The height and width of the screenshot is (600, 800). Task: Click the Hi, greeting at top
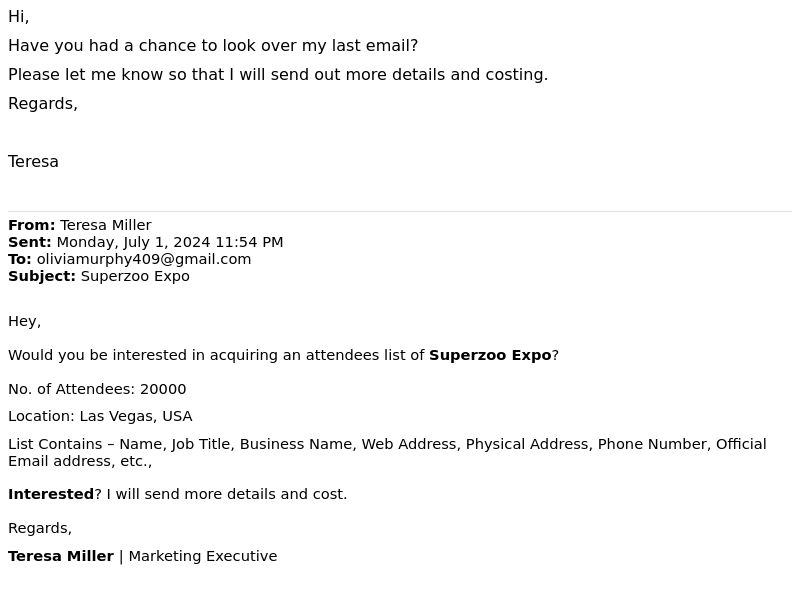point(18,17)
